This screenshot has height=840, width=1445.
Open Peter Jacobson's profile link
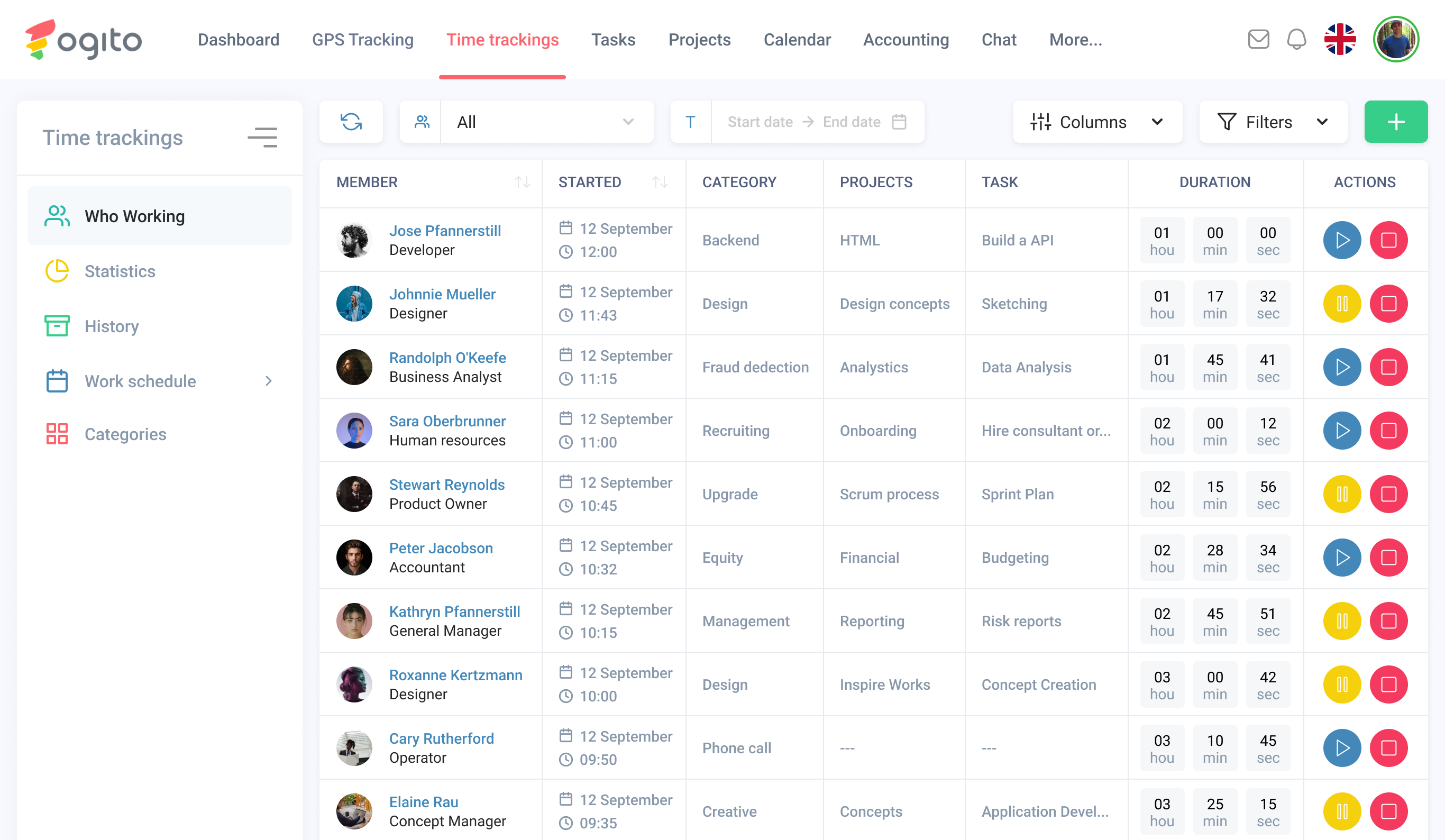coord(441,548)
